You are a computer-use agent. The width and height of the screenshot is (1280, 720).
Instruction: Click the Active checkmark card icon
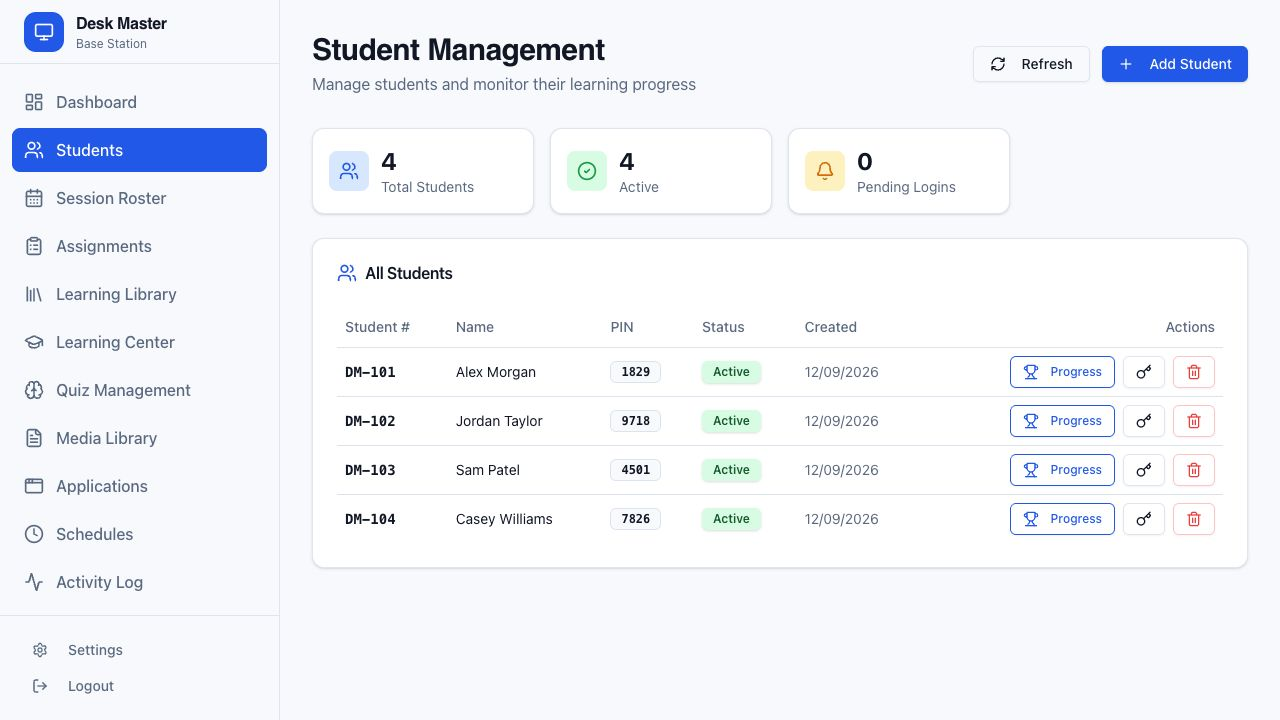pyautogui.click(x=587, y=171)
